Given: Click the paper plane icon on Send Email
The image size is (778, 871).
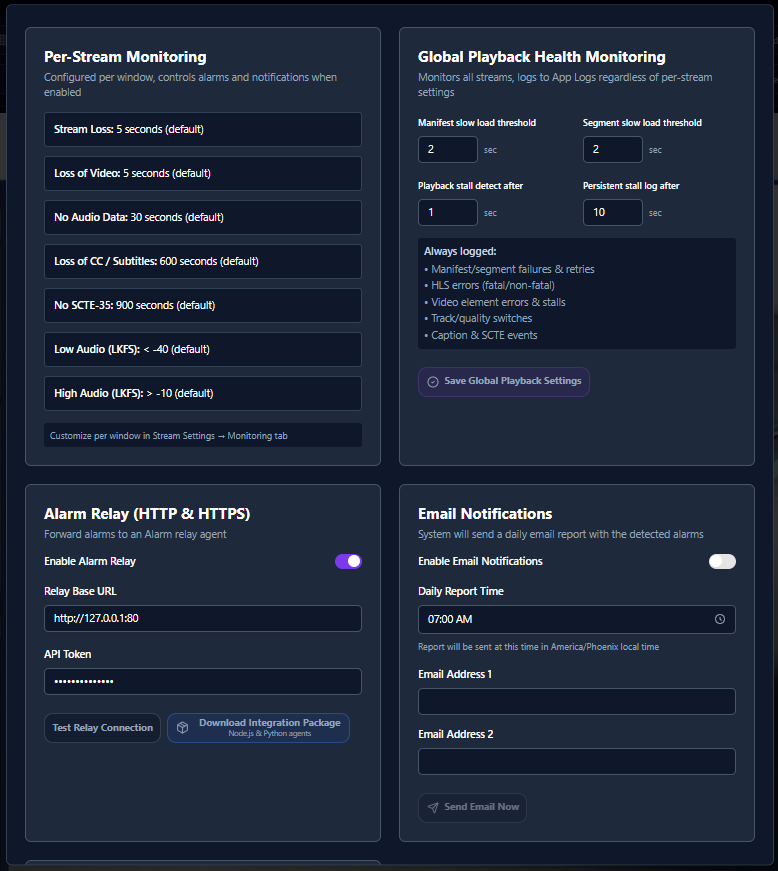Looking at the screenshot, I should [x=433, y=807].
